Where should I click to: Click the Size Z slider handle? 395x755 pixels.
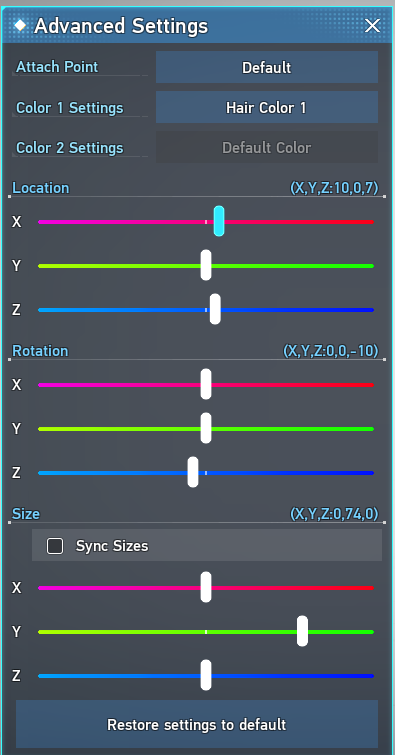[x=206, y=676]
